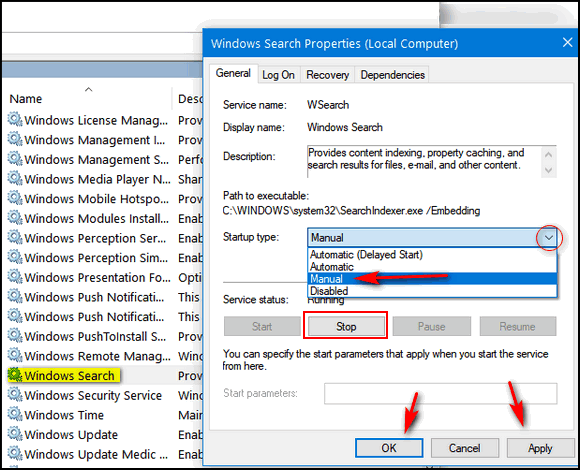The height and width of the screenshot is (470, 580).
Task: Click the WSearch service name value
Action: (328, 105)
